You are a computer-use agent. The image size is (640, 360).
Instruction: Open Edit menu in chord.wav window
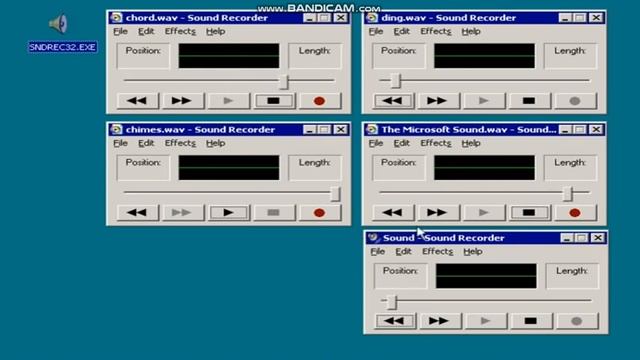click(146, 31)
